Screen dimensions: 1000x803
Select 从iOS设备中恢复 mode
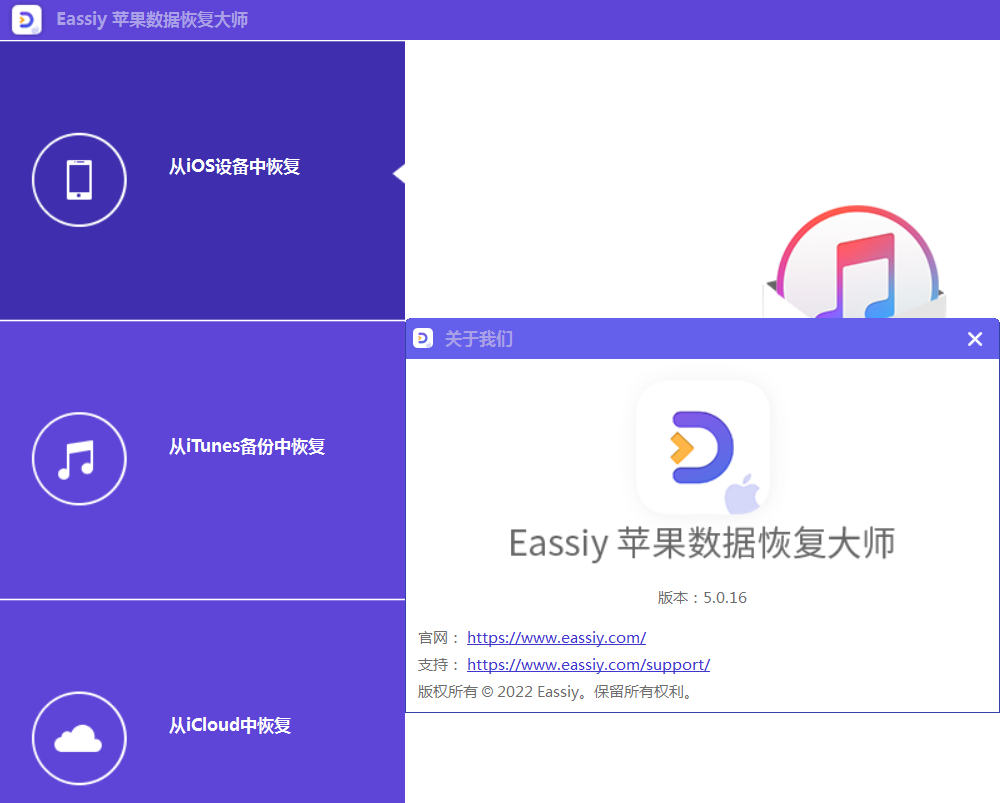[202, 180]
